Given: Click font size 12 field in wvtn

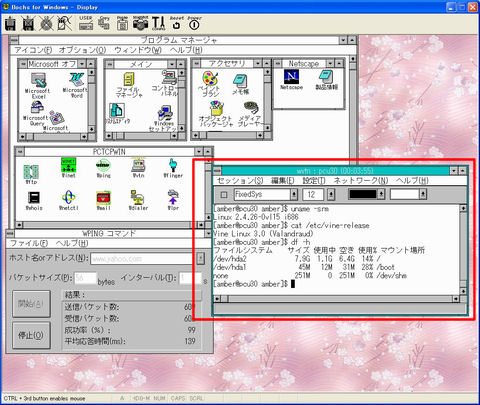Looking at the screenshot, I should point(313,194).
